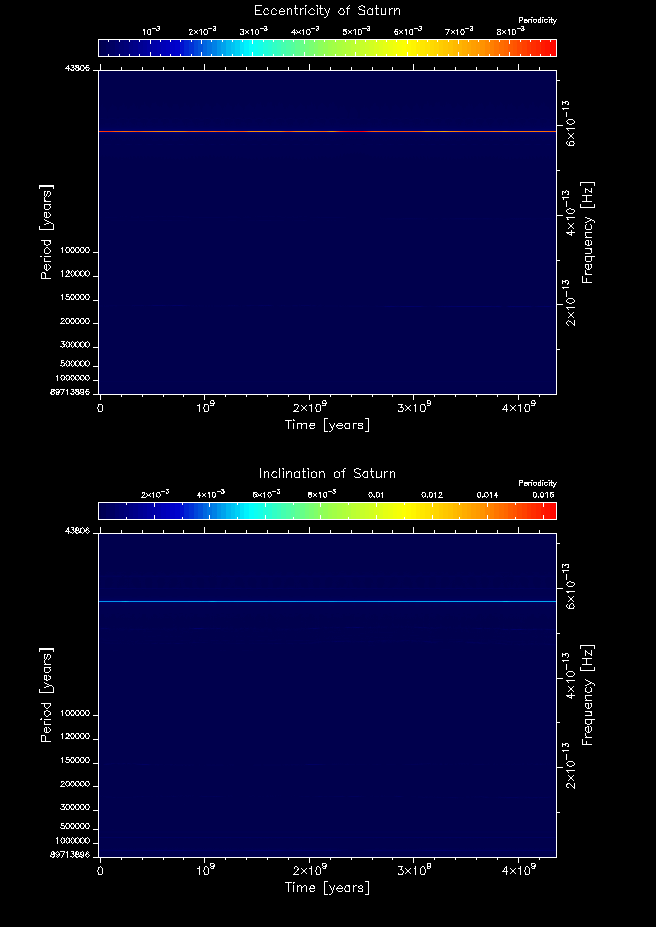Click "Time [years]" label under Eccentricity plot
The width and height of the screenshot is (656, 927).
327,425
